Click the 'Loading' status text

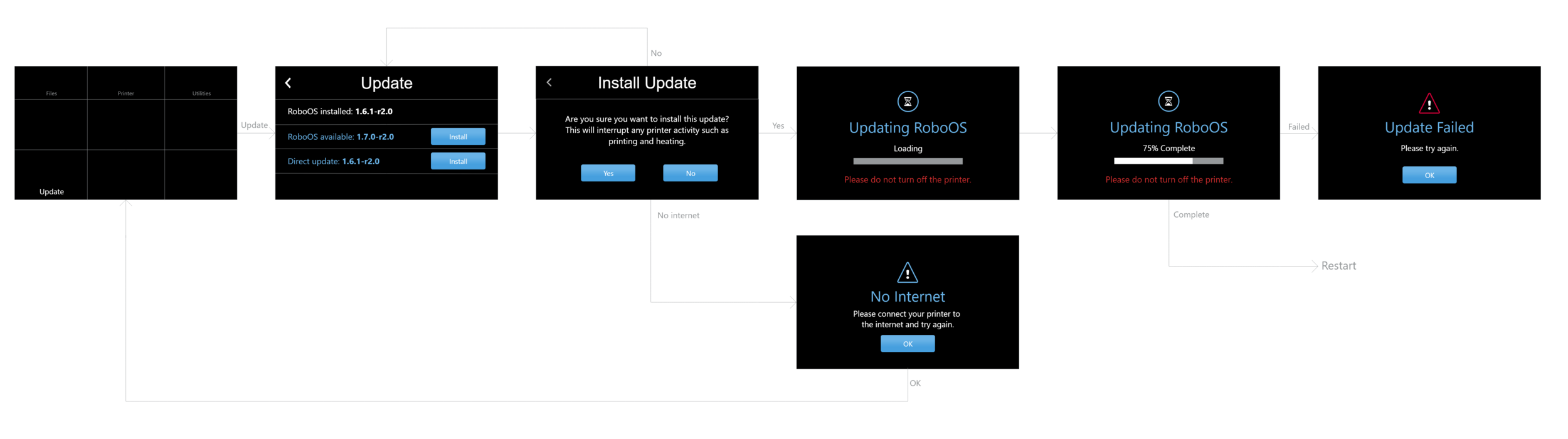(908, 149)
